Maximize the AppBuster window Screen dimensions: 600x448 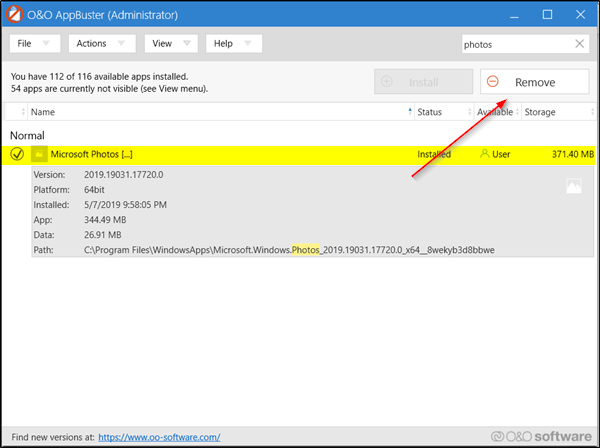[x=547, y=15]
